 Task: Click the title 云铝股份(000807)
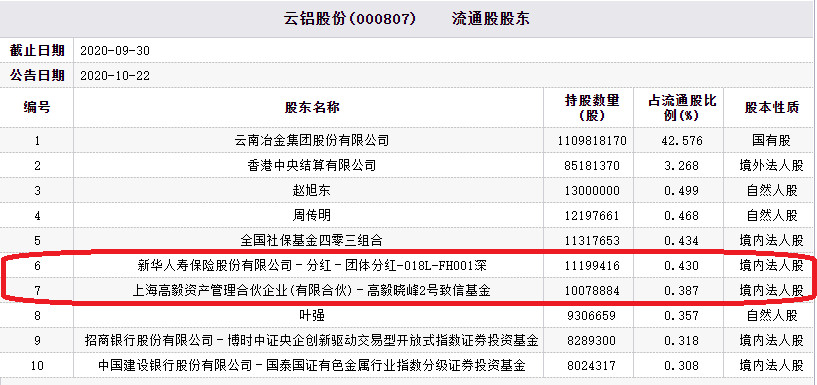point(350,19)
